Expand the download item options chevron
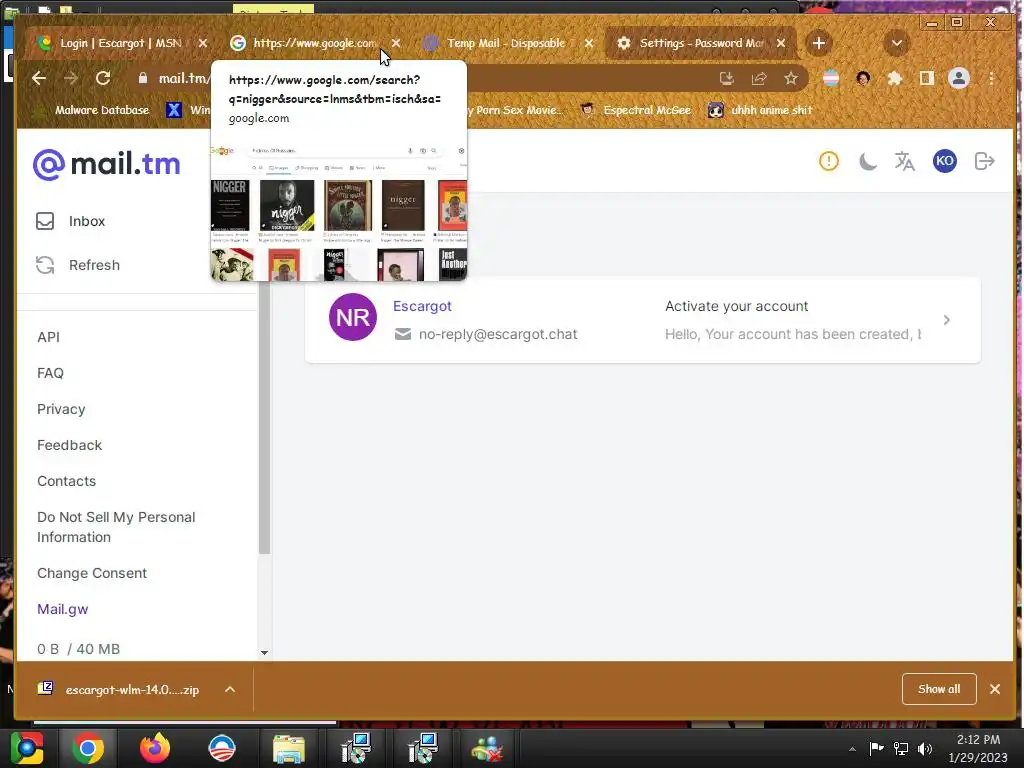The image size is (1024, 768). tap(230, 690)
